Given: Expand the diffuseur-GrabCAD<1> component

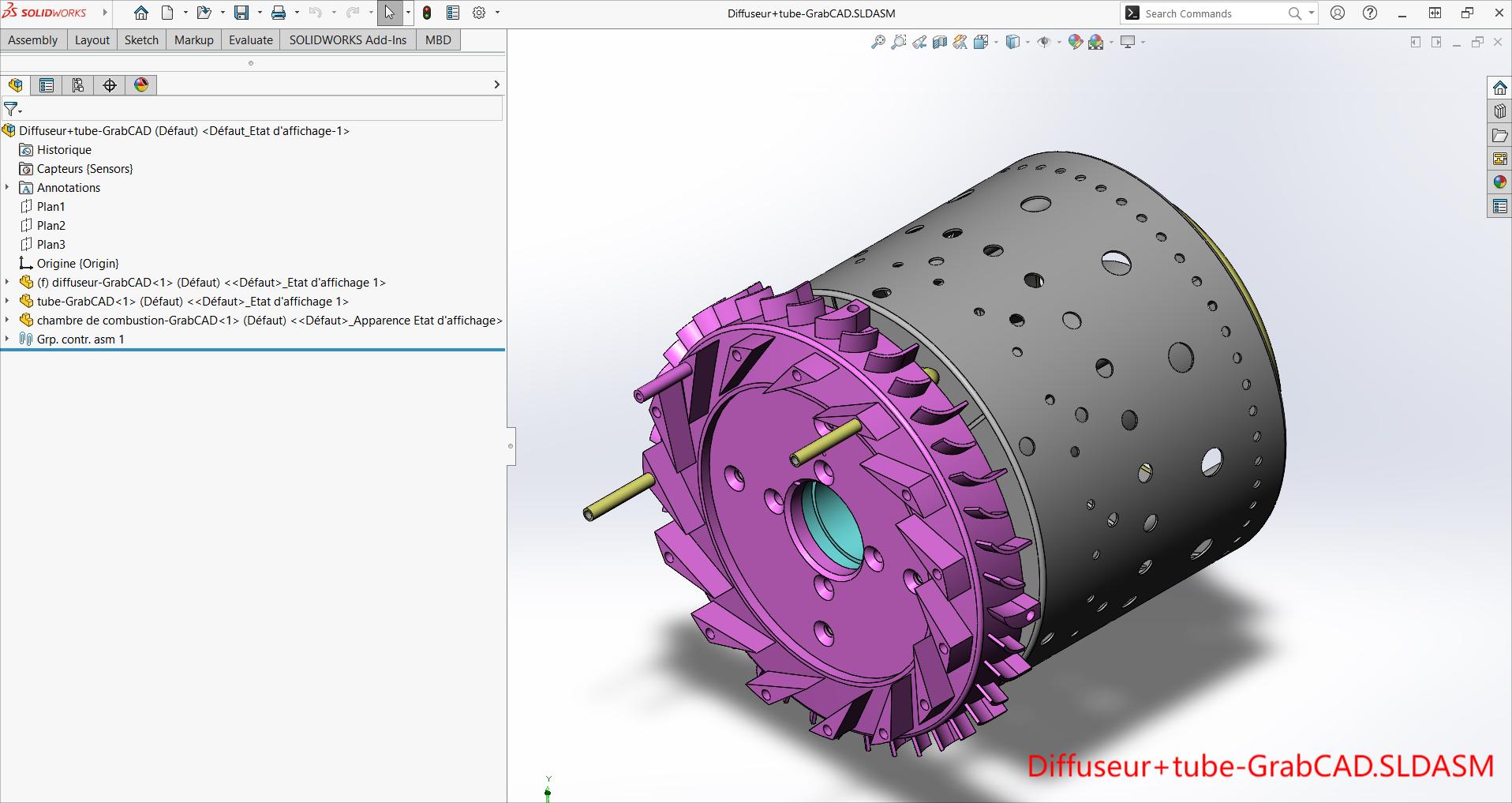Looking at the screenshot, I should click(7, 282).
